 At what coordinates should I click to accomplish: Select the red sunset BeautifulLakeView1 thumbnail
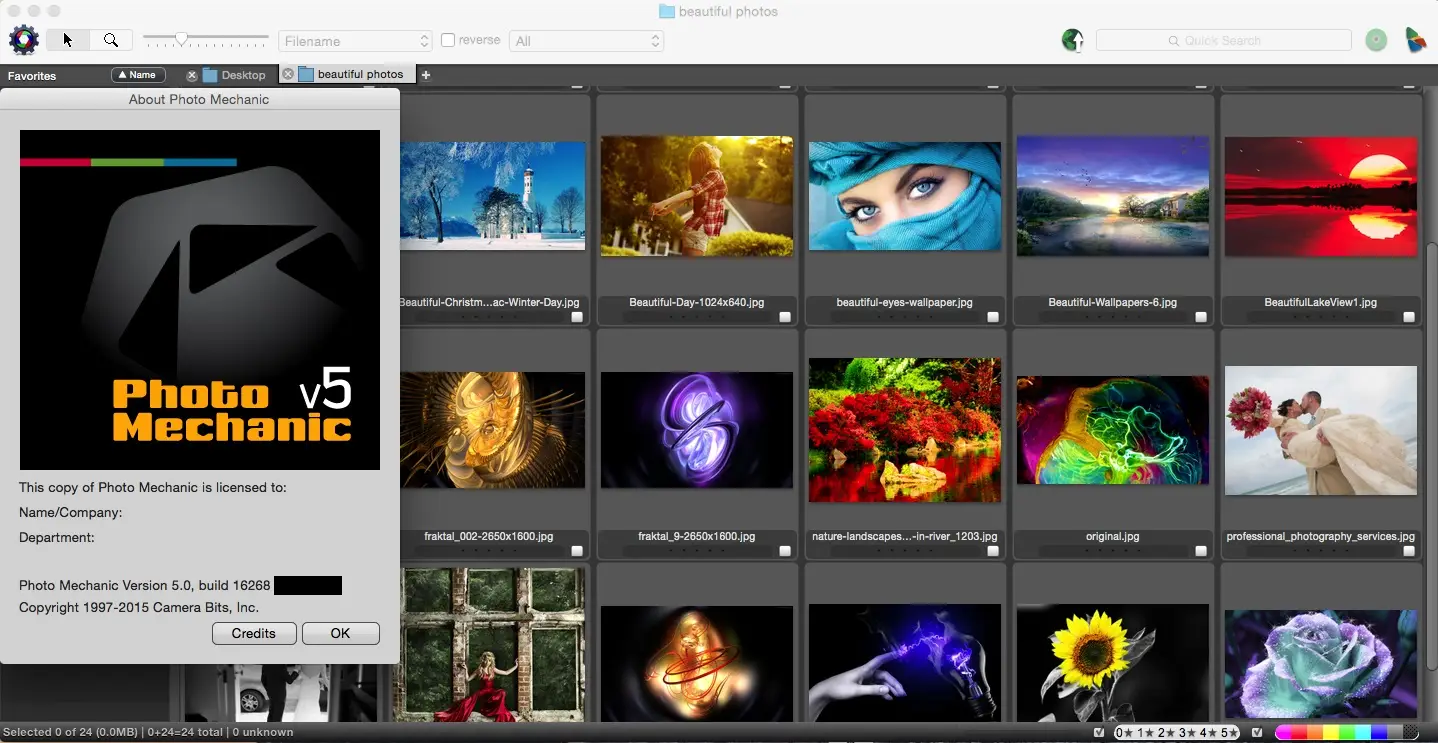(1321, 196)
